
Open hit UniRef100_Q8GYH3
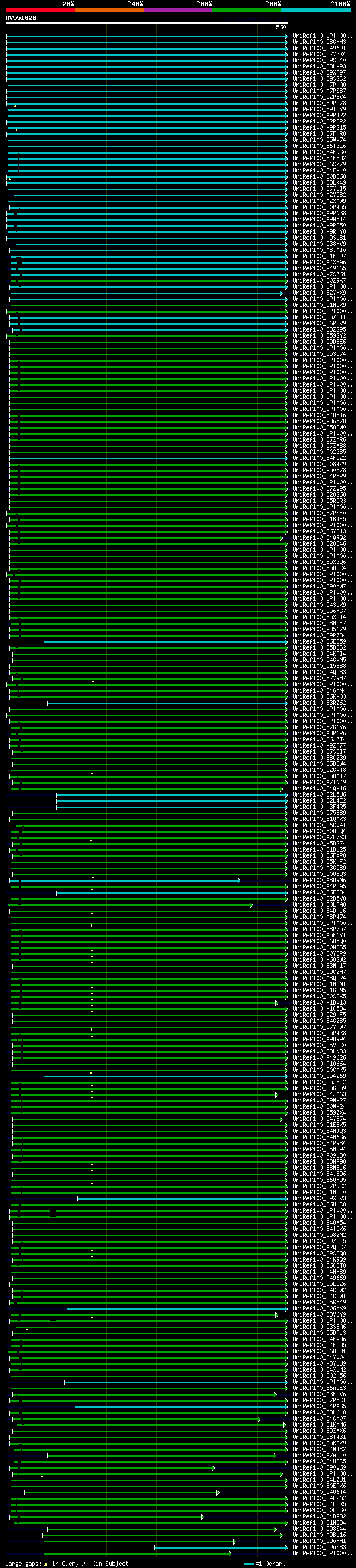[x=319, y=42]
